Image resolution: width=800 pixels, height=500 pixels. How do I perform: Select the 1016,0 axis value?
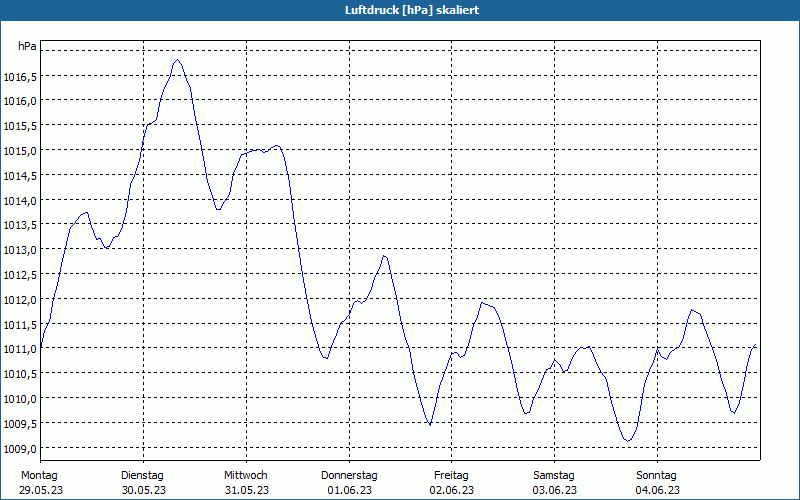20,101
